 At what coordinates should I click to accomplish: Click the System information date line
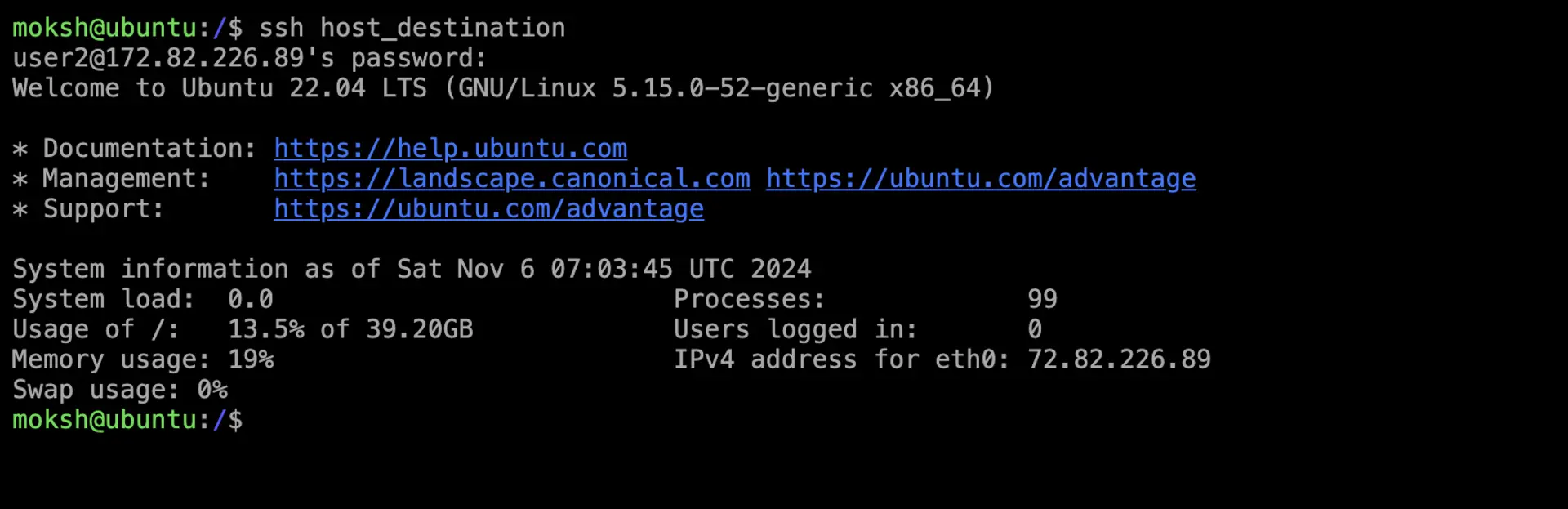pyautogui.click(x=412, y=269)
